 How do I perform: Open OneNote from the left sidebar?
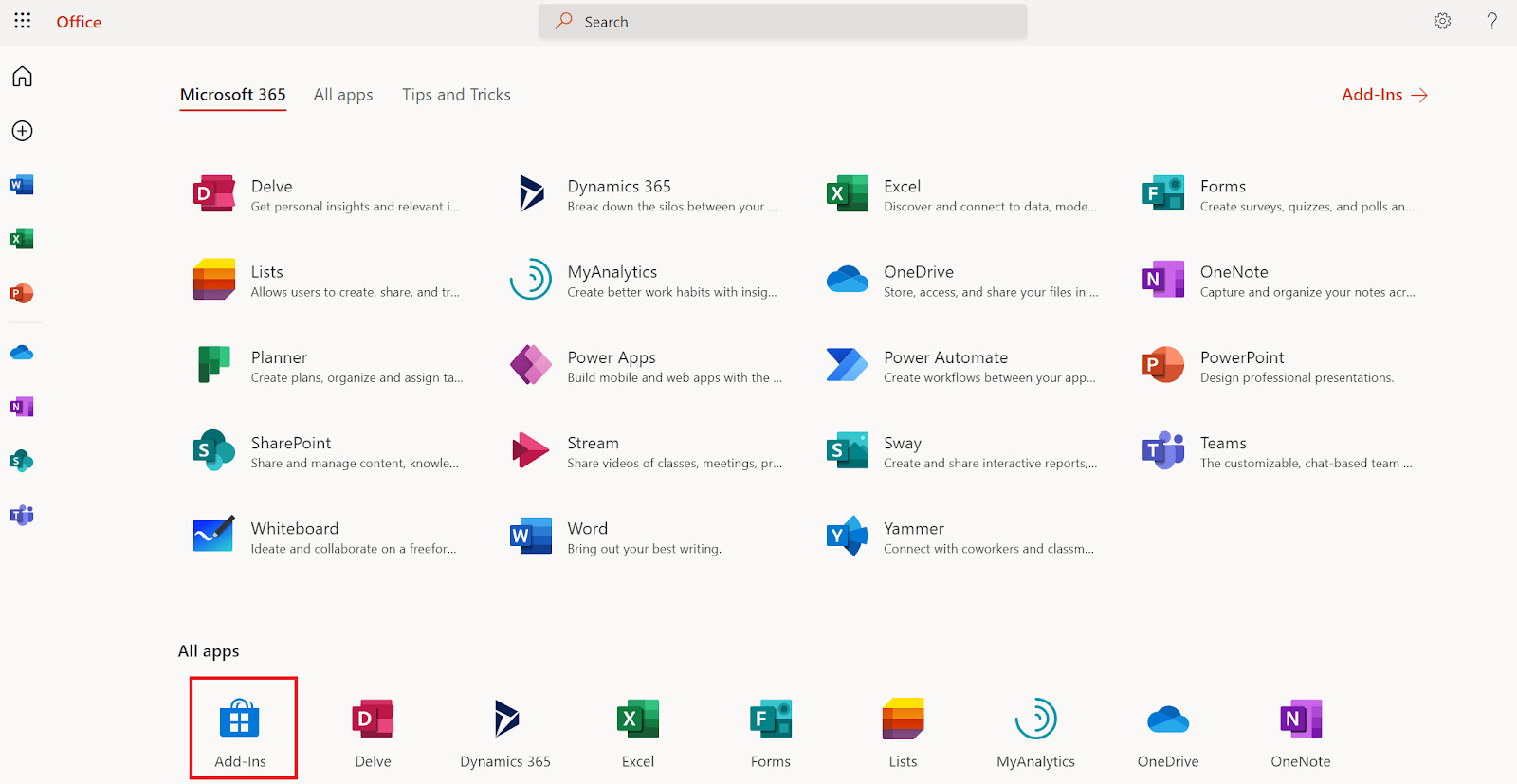[x=22, y=407]
